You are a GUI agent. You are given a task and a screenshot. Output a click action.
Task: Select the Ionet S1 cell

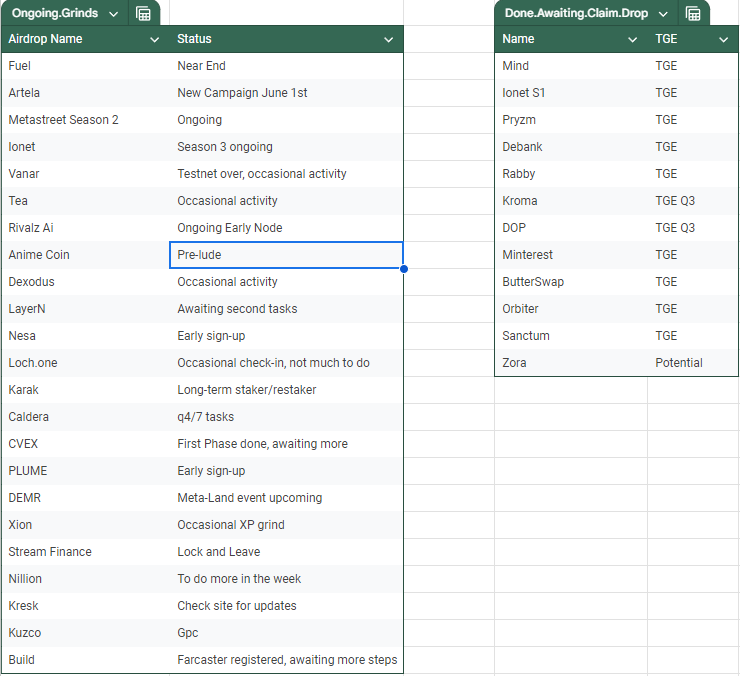pos(571,93)
